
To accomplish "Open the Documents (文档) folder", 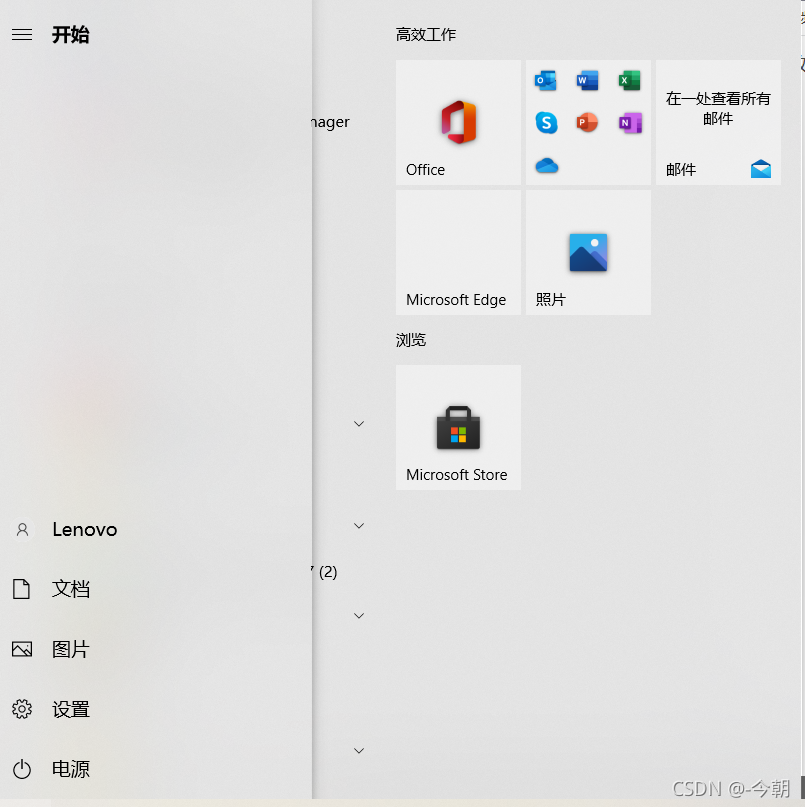I will [x=156, y=589].
